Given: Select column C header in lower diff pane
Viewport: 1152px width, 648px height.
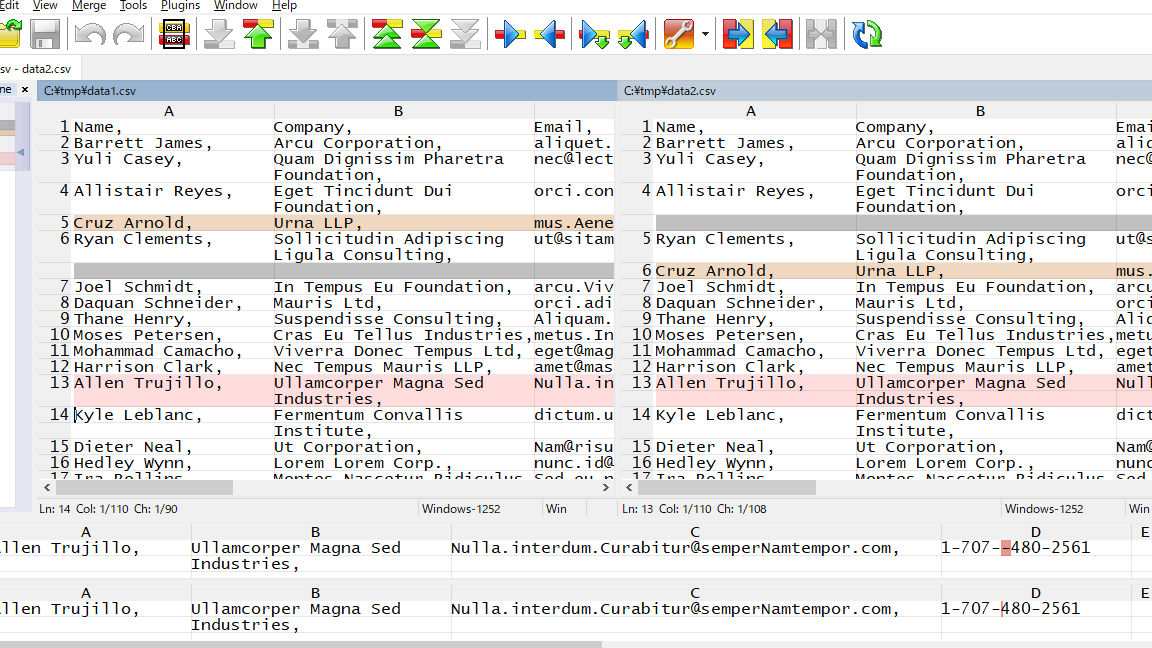Looking at the screenshot, I should (x=695, y=593).
